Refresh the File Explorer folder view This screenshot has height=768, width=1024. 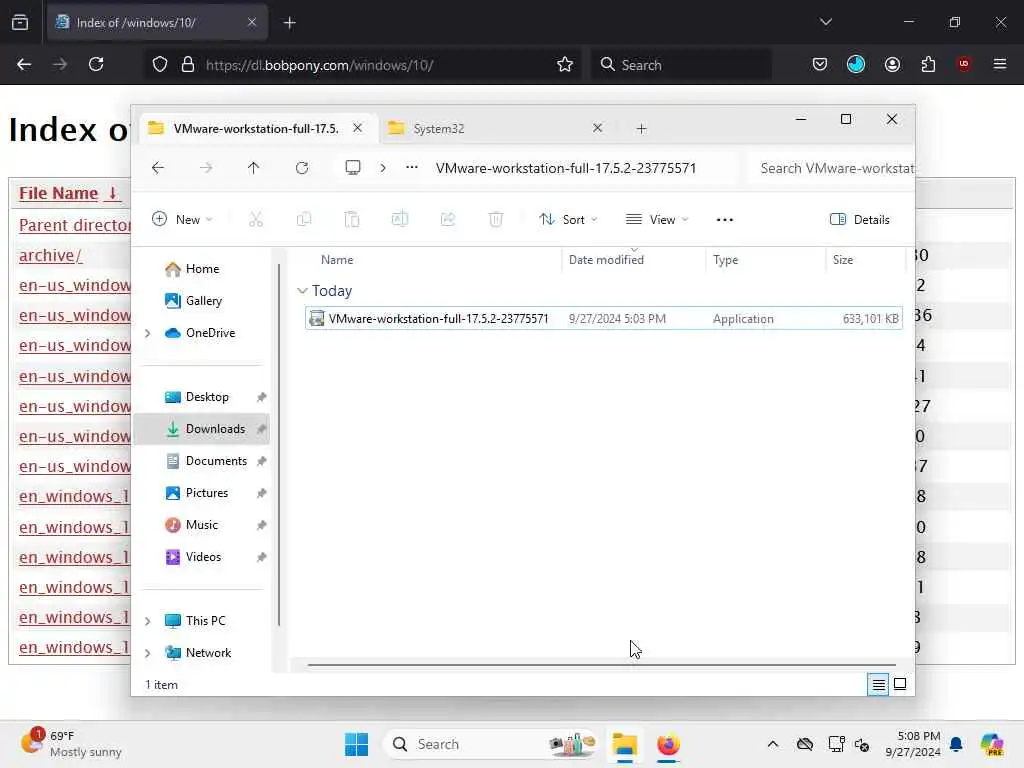(302, 168)
